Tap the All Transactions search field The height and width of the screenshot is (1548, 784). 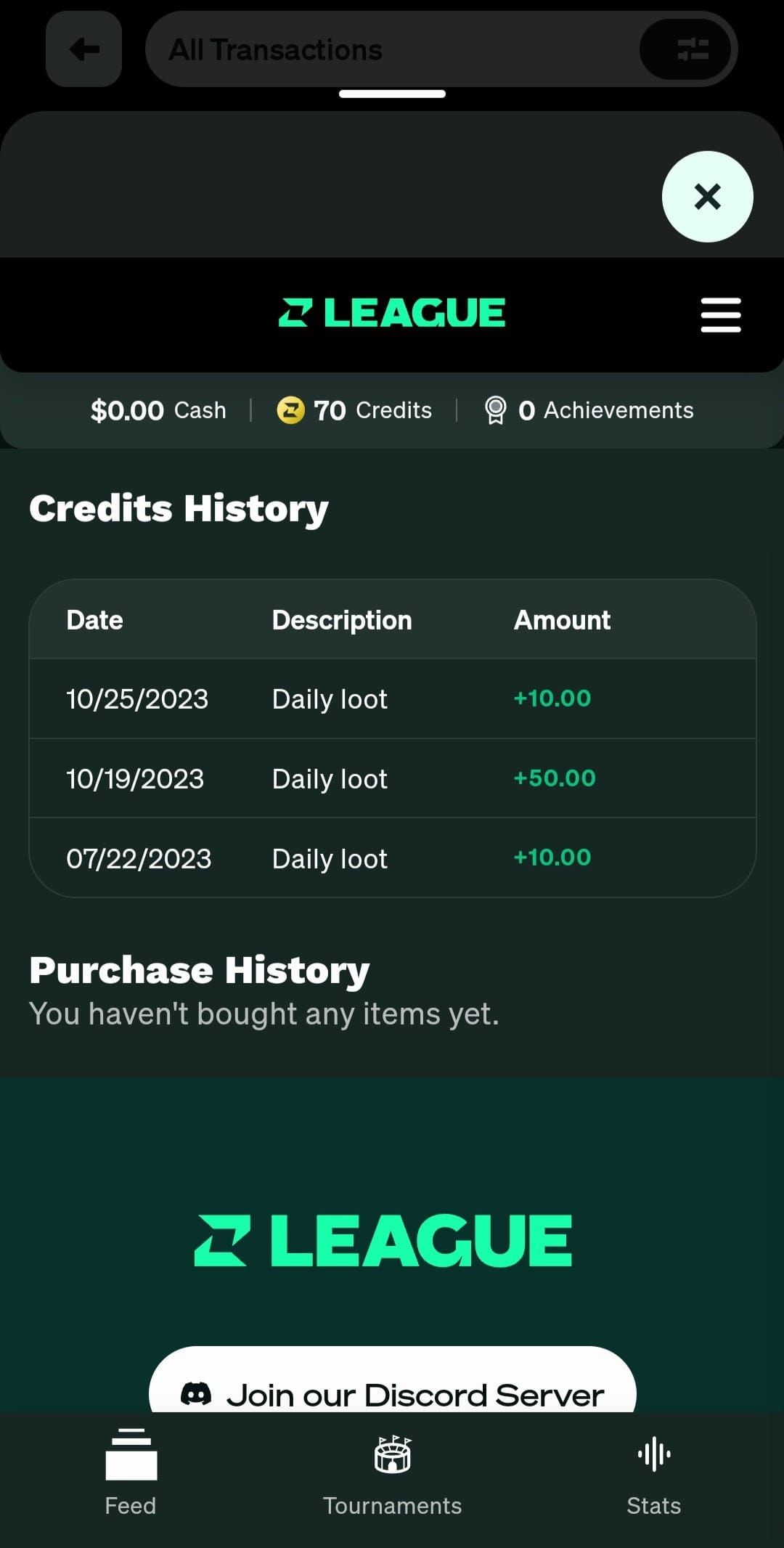(x=392, y=49)
